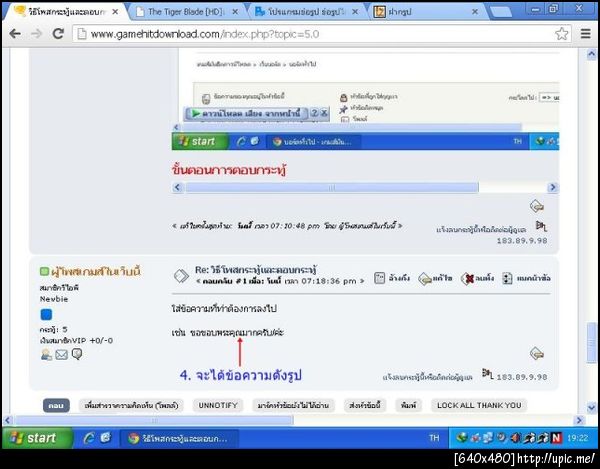Click the page horizontal scrollbar right arrow
Viewport: 600px width, 469px height.
(x=579, y=420)
